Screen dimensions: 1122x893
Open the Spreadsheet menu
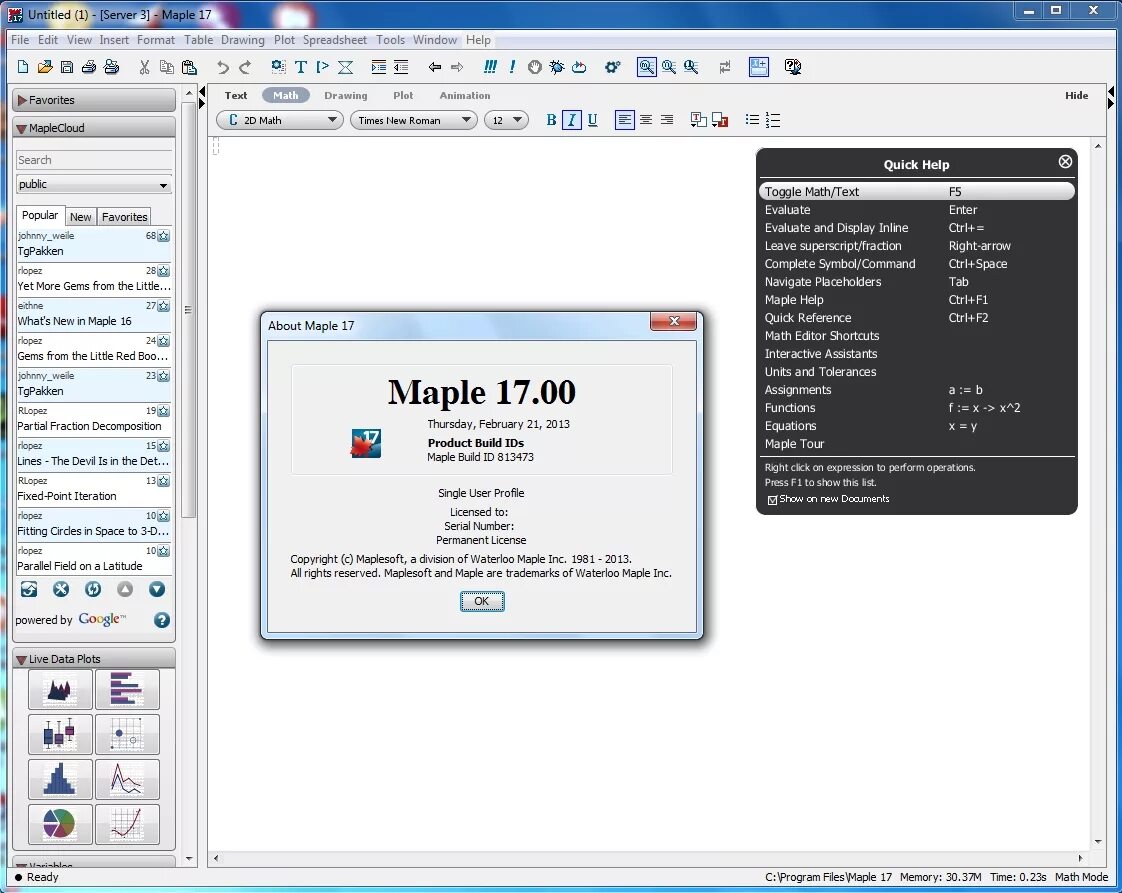[335, 40]
